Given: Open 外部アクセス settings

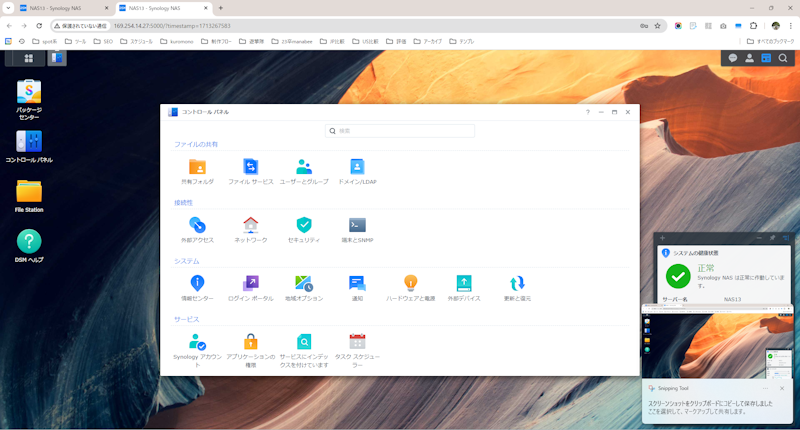Looking at the screenshot, I should tap(197, 230).
